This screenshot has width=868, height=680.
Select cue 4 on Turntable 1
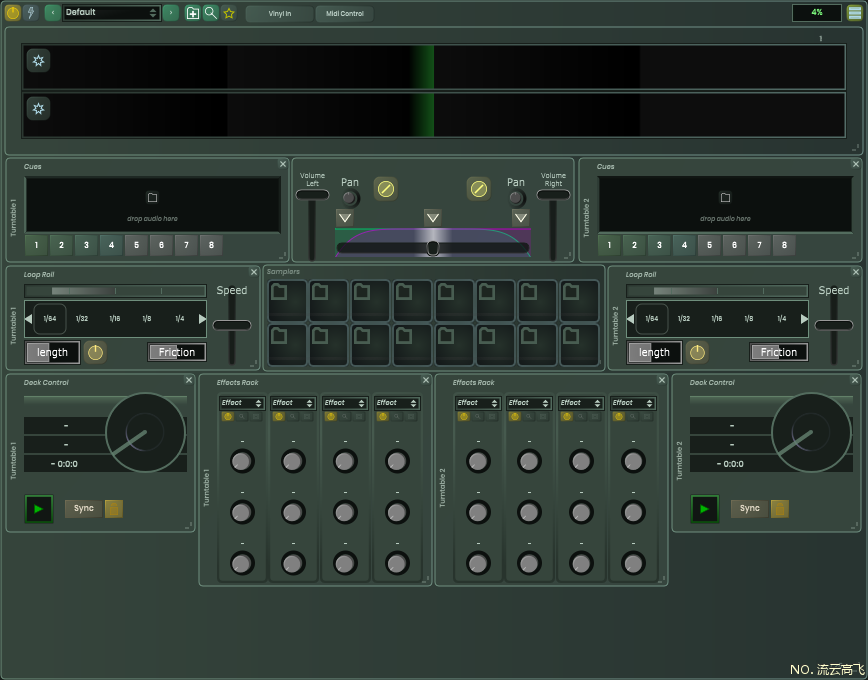coord(111,245)
